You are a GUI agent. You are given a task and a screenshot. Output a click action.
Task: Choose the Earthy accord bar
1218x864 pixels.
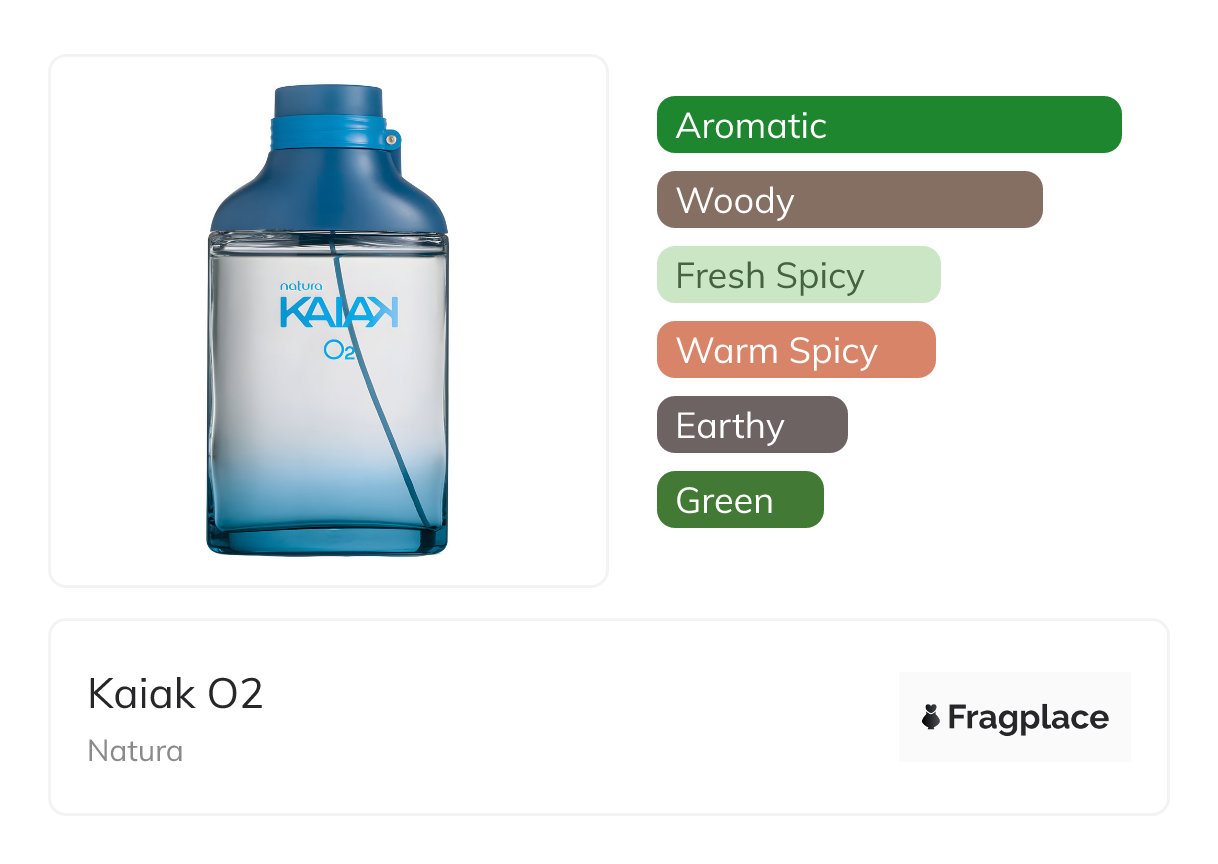[x=752, y=425]
